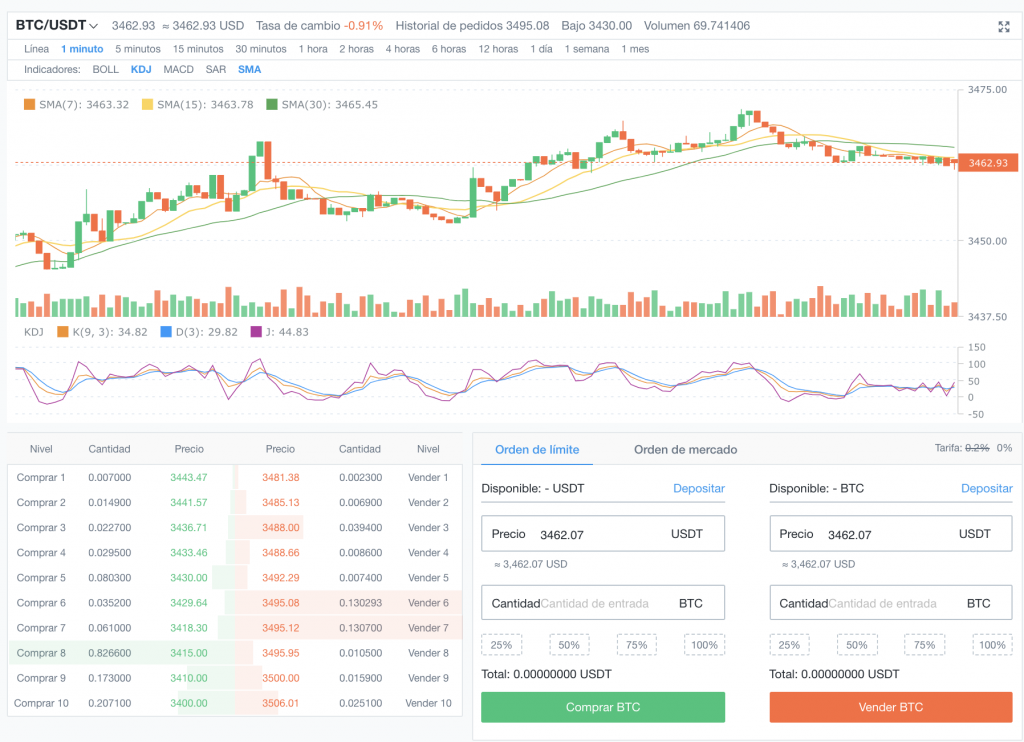Click the blue D(3) legend swatch
This screenshot has height=742, width=1024.
point(166,332)
